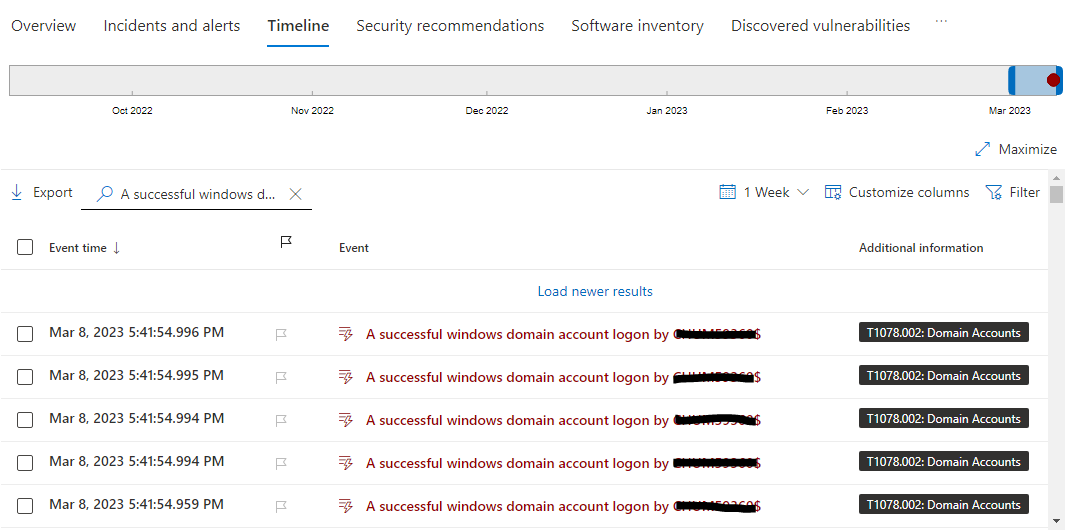Click the Customize columns icon
The image size is (1067, 530).
point(833,193)
